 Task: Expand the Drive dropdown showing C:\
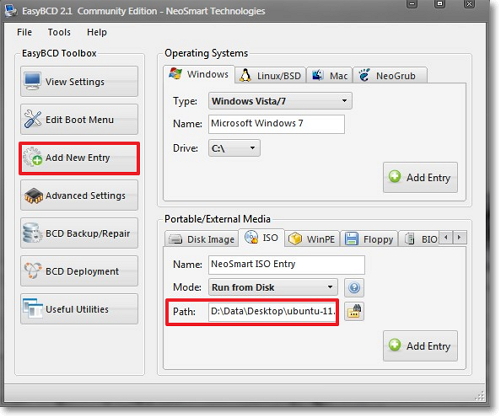(234, 148)
